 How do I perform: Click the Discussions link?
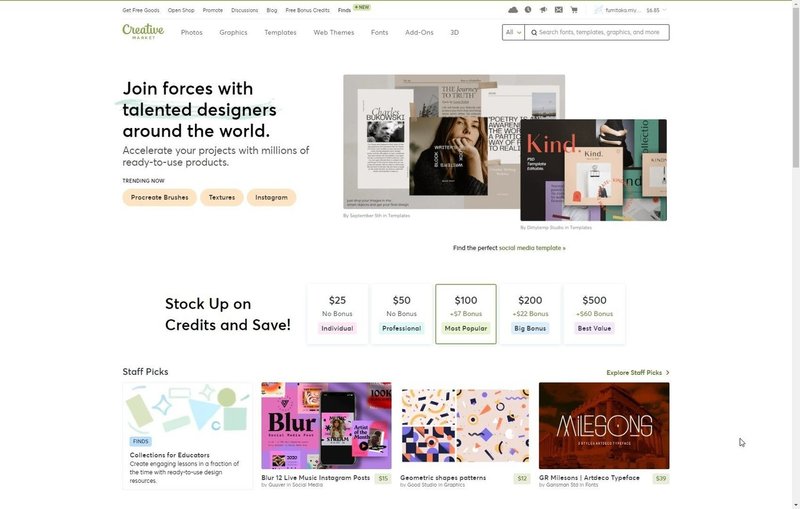244,10
